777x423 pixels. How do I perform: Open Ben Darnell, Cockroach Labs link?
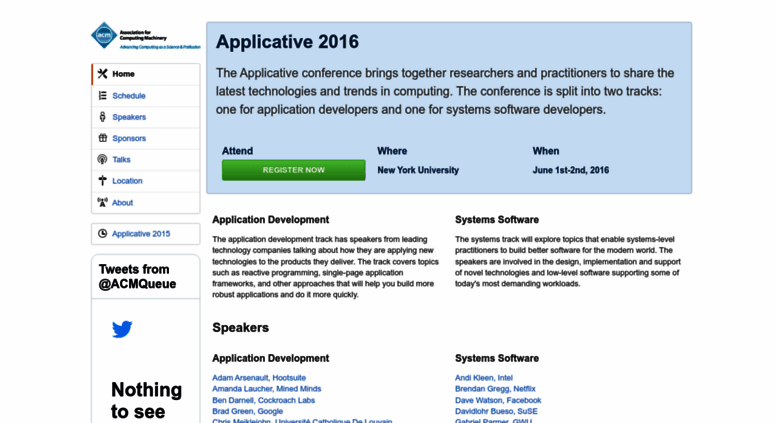(264, 400)
